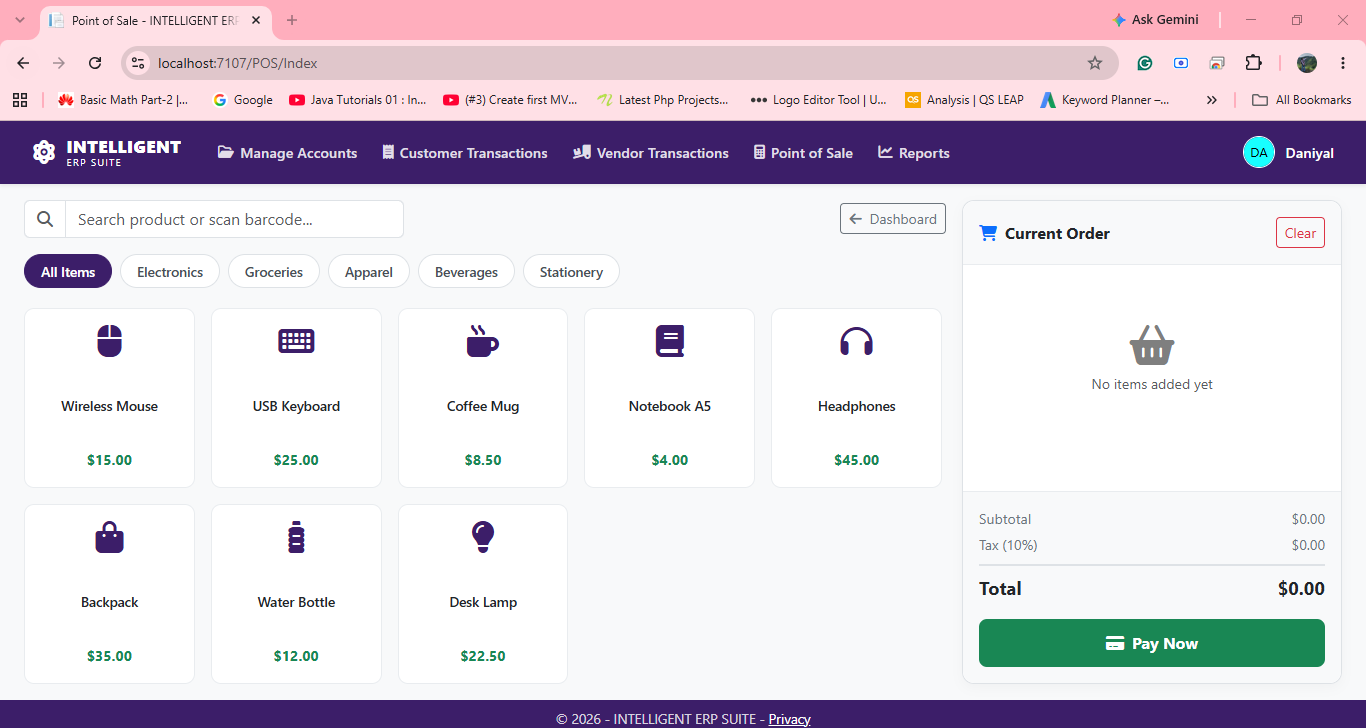Filter products by Groceries

(x=274, y=272)
